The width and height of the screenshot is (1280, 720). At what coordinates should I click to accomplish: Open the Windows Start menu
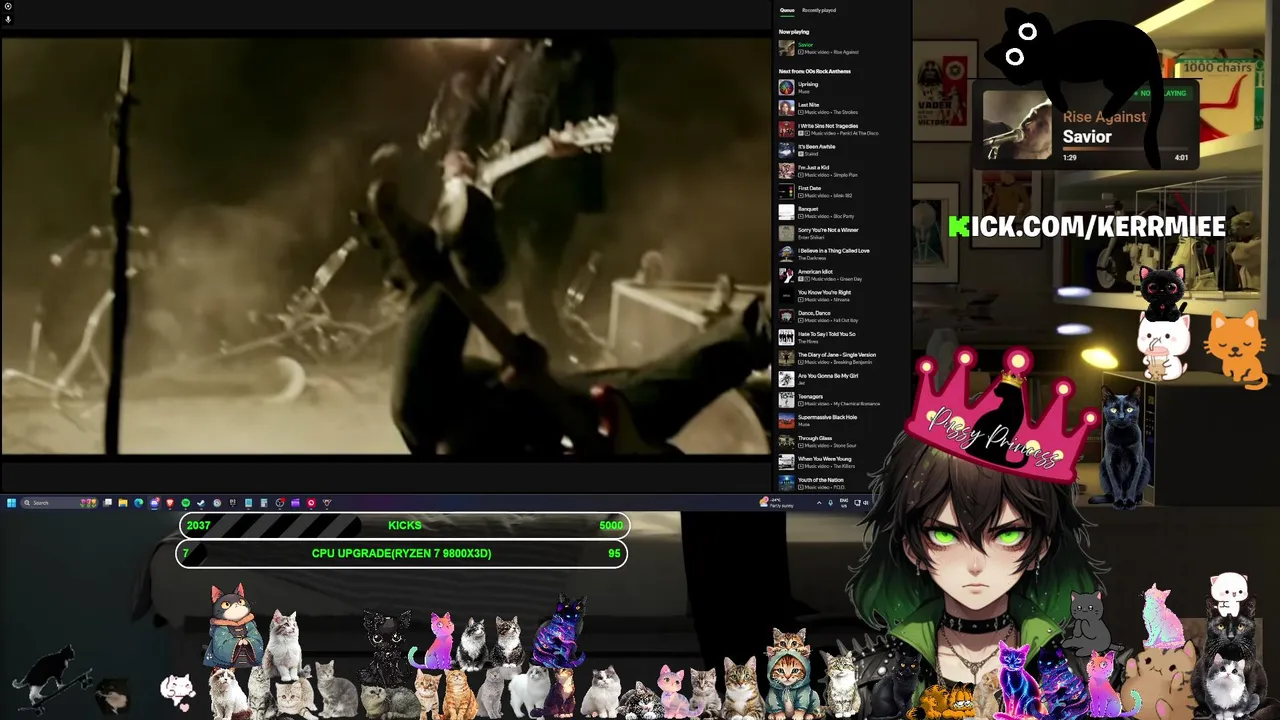click(11, 502)
